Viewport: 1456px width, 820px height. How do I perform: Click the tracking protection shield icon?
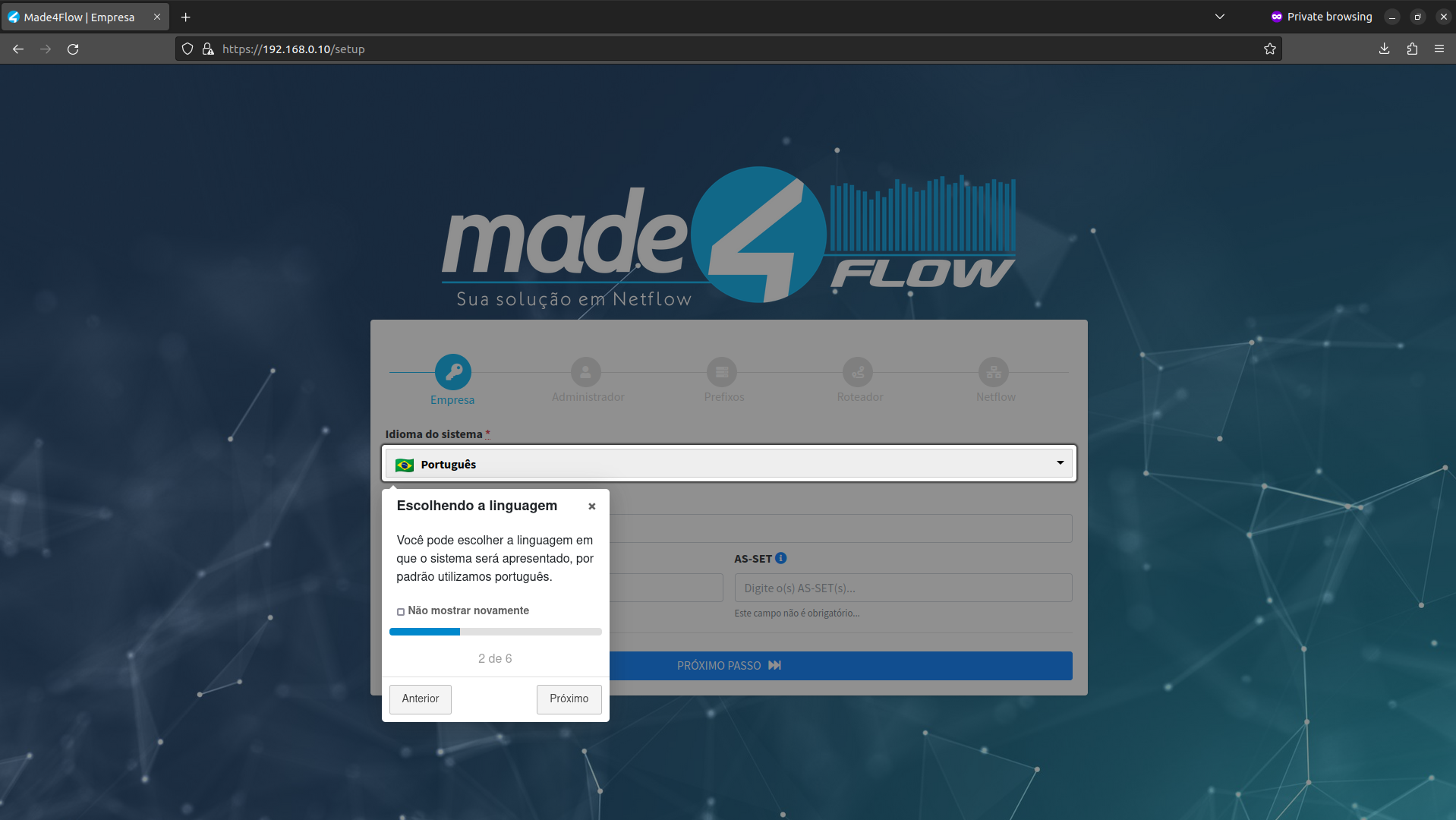tap(188, 49)
